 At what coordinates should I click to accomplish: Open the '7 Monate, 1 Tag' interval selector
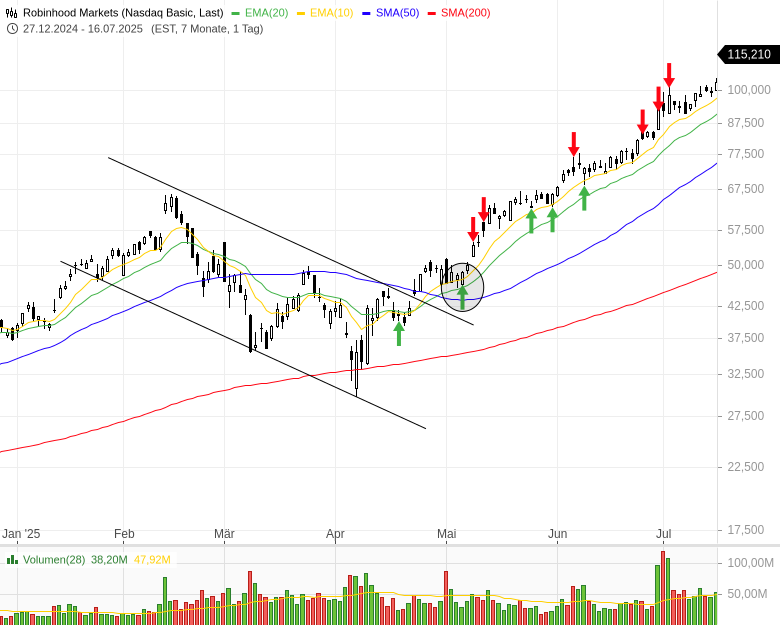pos(220,28)
